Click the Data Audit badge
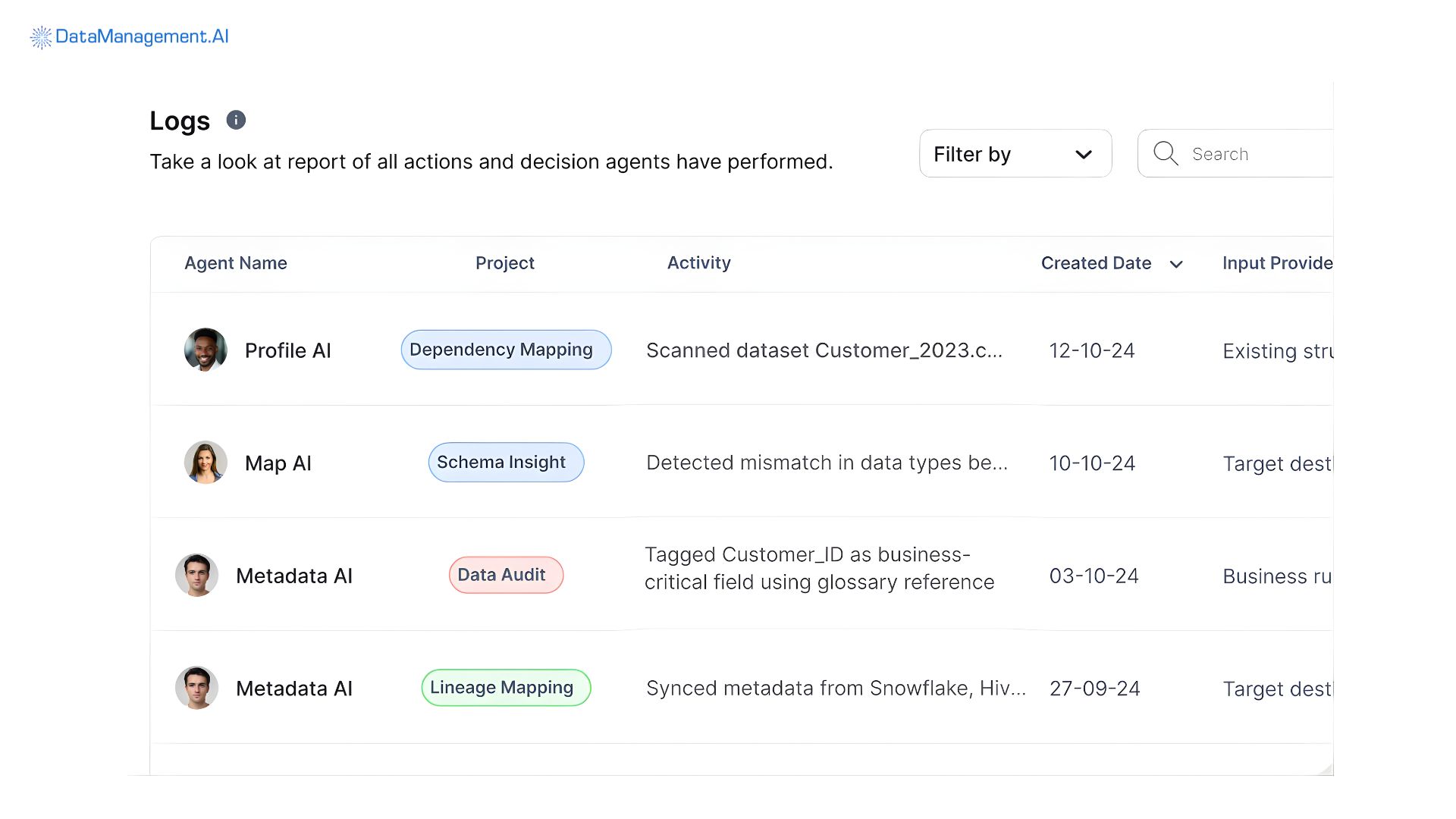This screenshot has height=819, width=1456. pyautogui.click(x=505, y=575)
